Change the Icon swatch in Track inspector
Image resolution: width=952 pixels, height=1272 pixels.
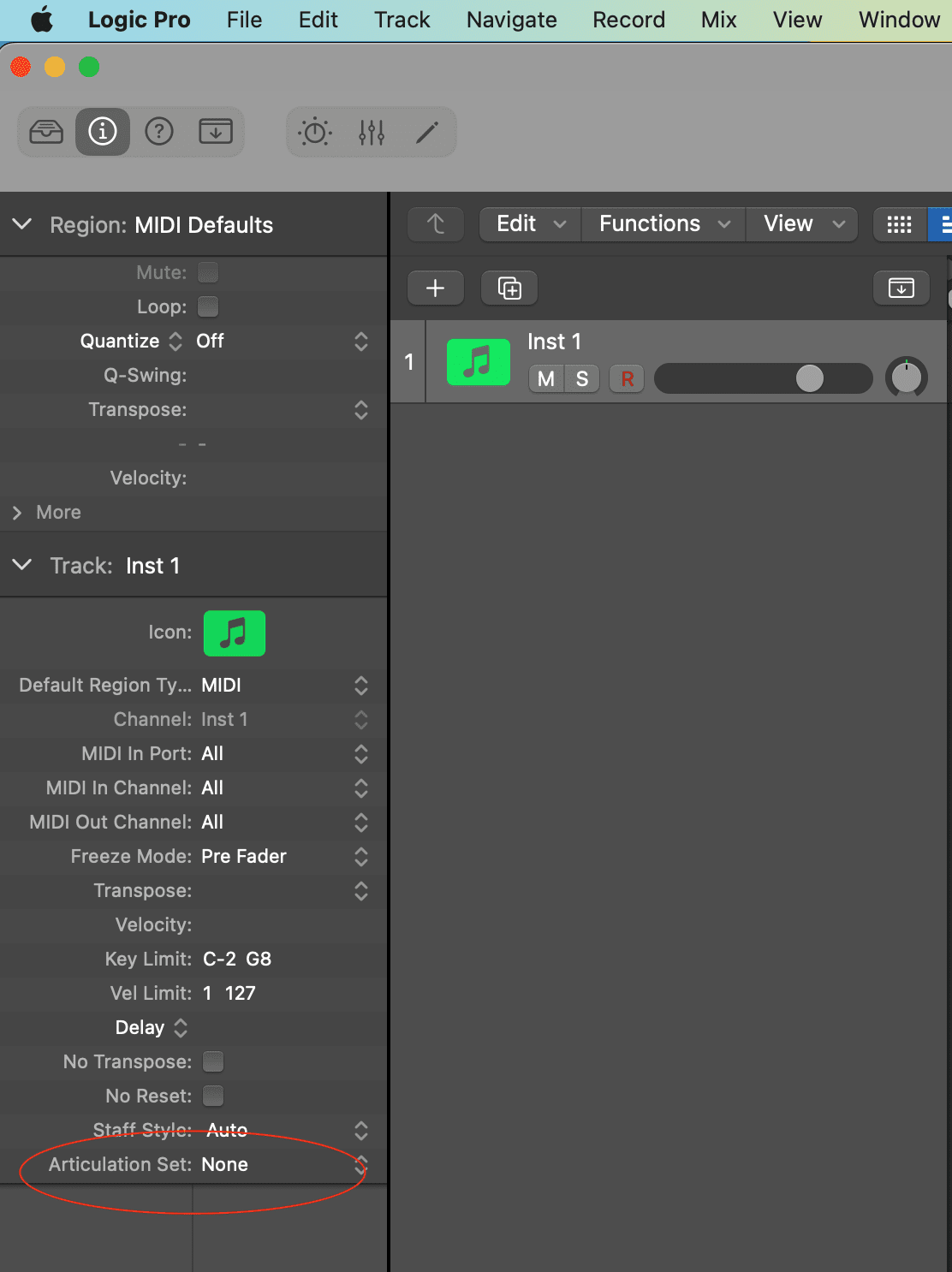tap(235, 633)
